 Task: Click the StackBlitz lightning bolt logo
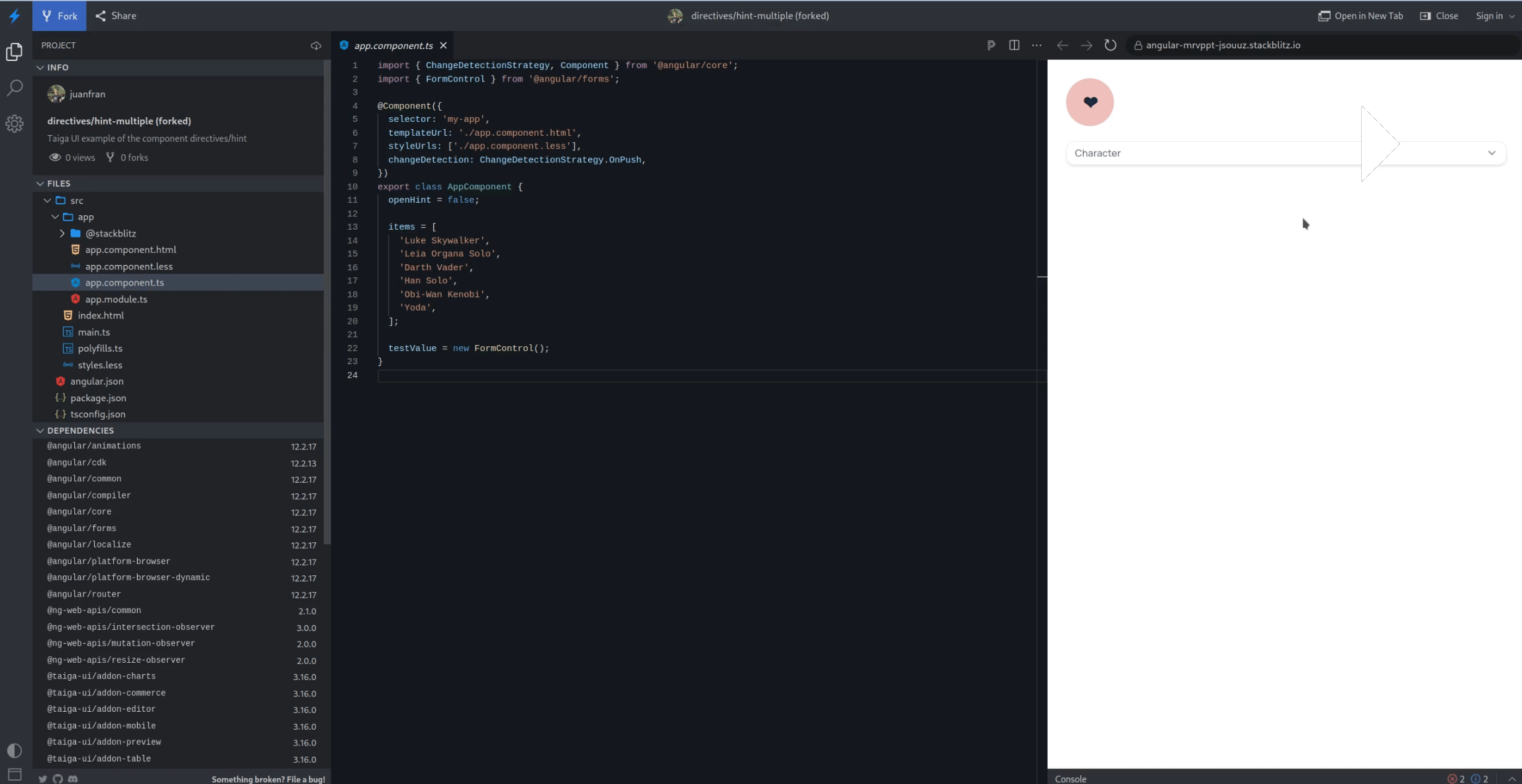pos(15,15)
